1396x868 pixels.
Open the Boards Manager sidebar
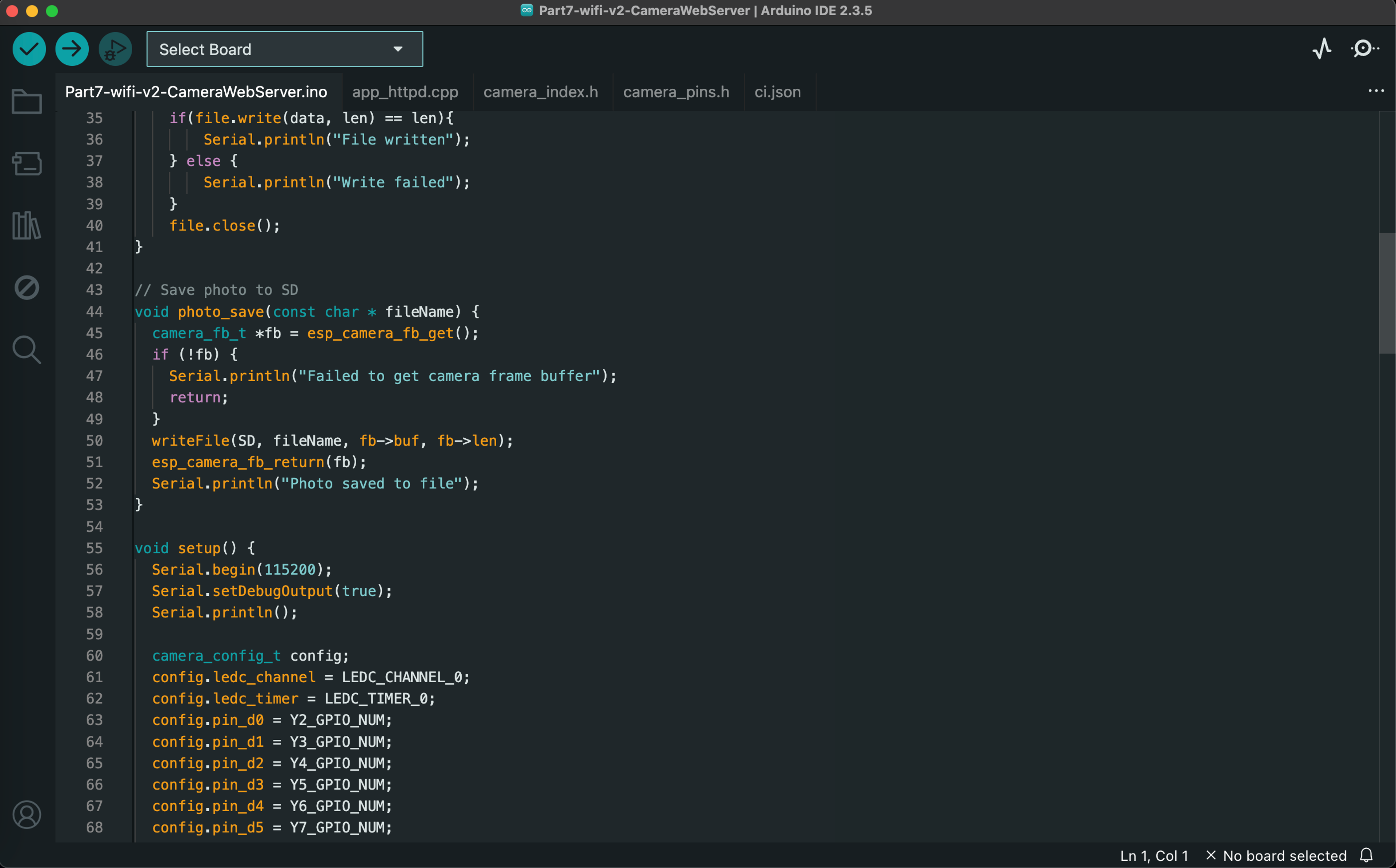click(x=27, y=164)
